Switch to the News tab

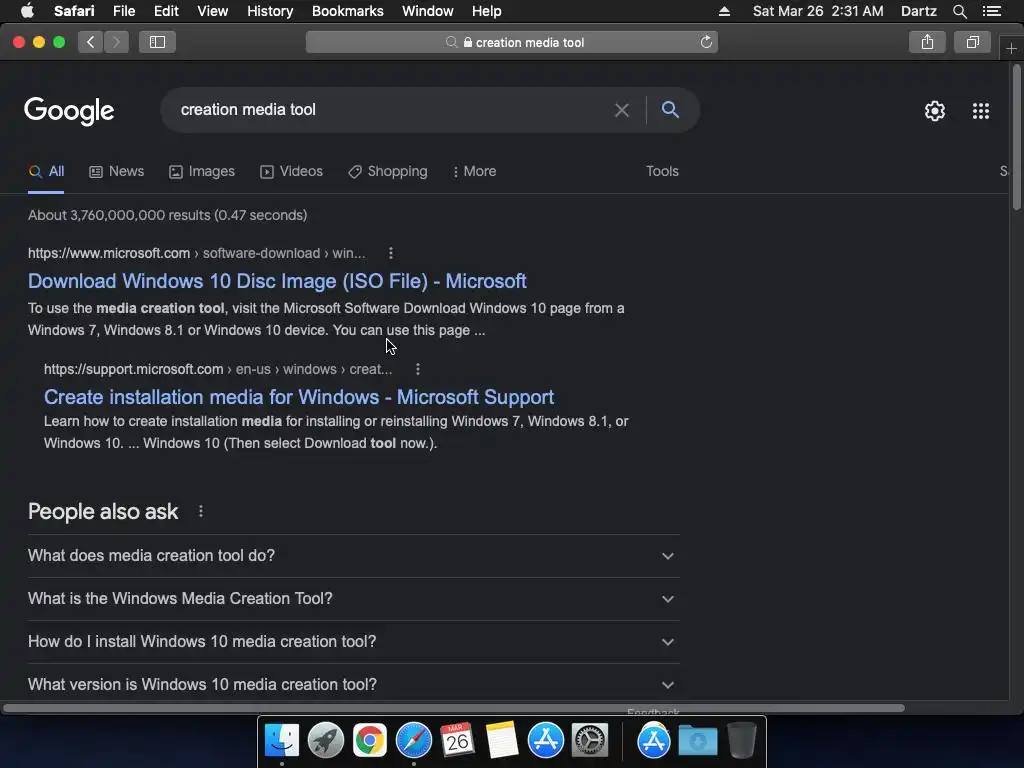pos(116,172)
